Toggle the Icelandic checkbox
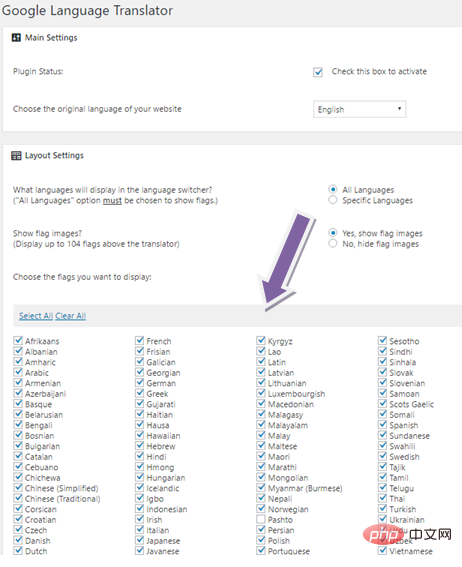Image resolution: width=462 pixels, height=567 pixels. [140, 487]
